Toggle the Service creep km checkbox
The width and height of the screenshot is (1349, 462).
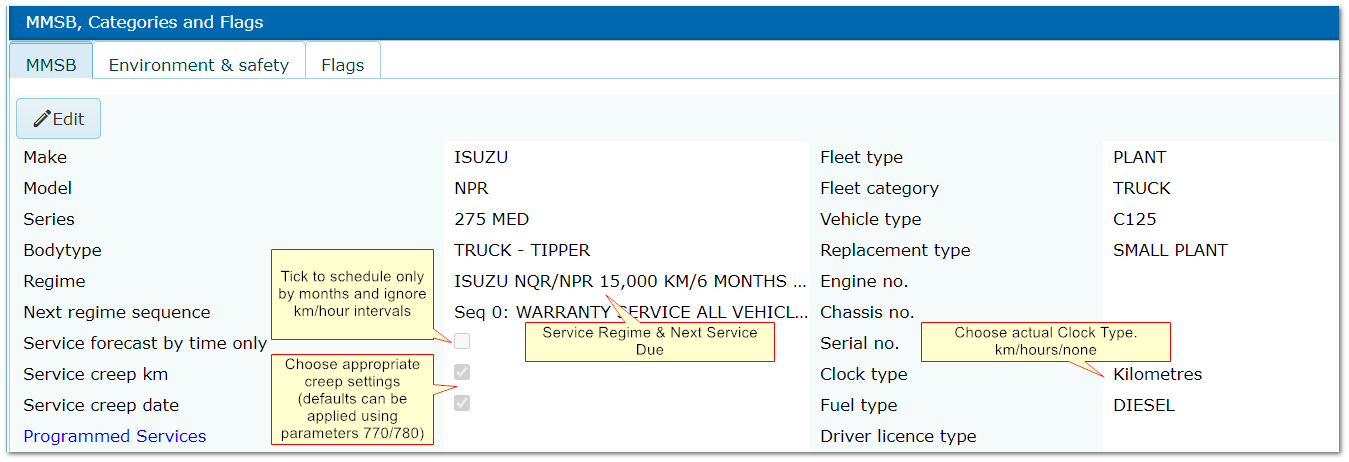462,373
